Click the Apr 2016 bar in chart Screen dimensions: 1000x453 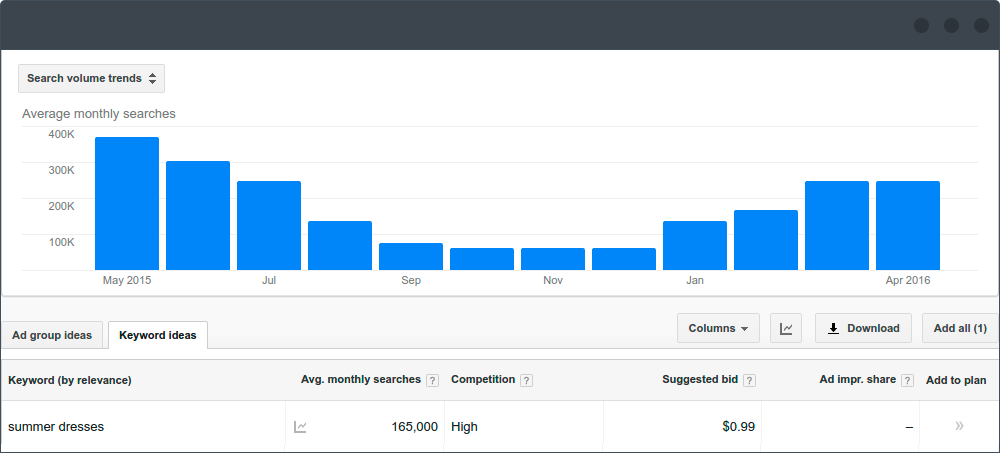coord(908,226)
